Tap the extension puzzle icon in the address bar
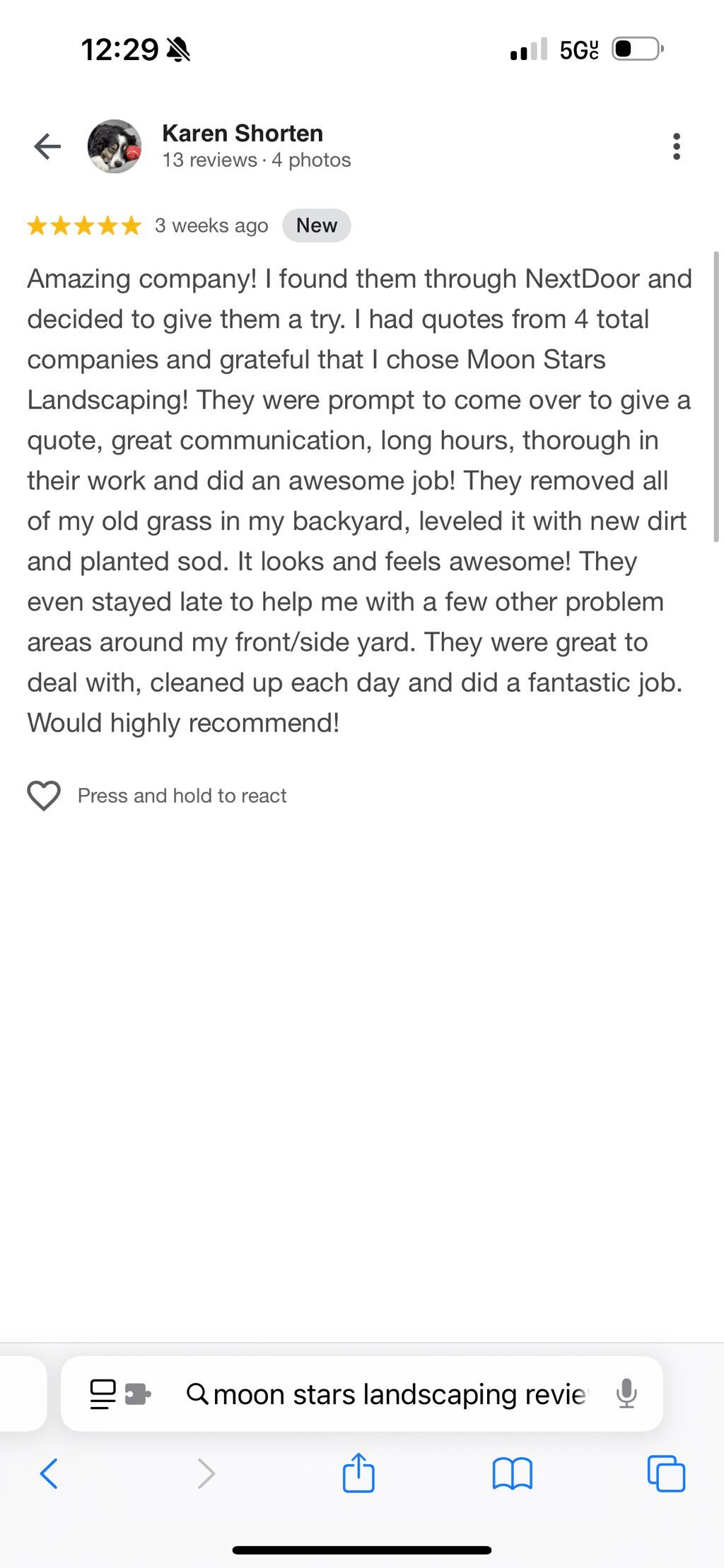Image resolution: width=724 pixels, height=1568 pixels. click(x=138, y=1393)
